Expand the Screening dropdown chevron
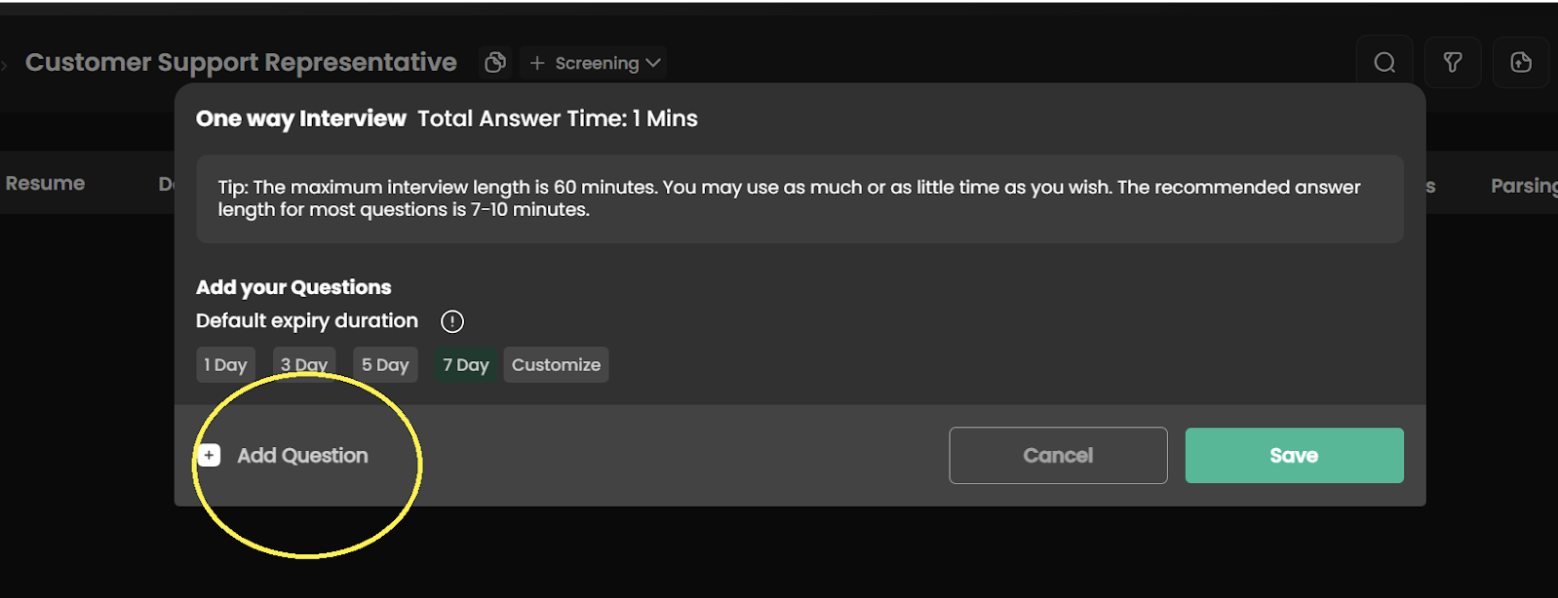This screenshot has height=598, width=1558. point(653,63)
